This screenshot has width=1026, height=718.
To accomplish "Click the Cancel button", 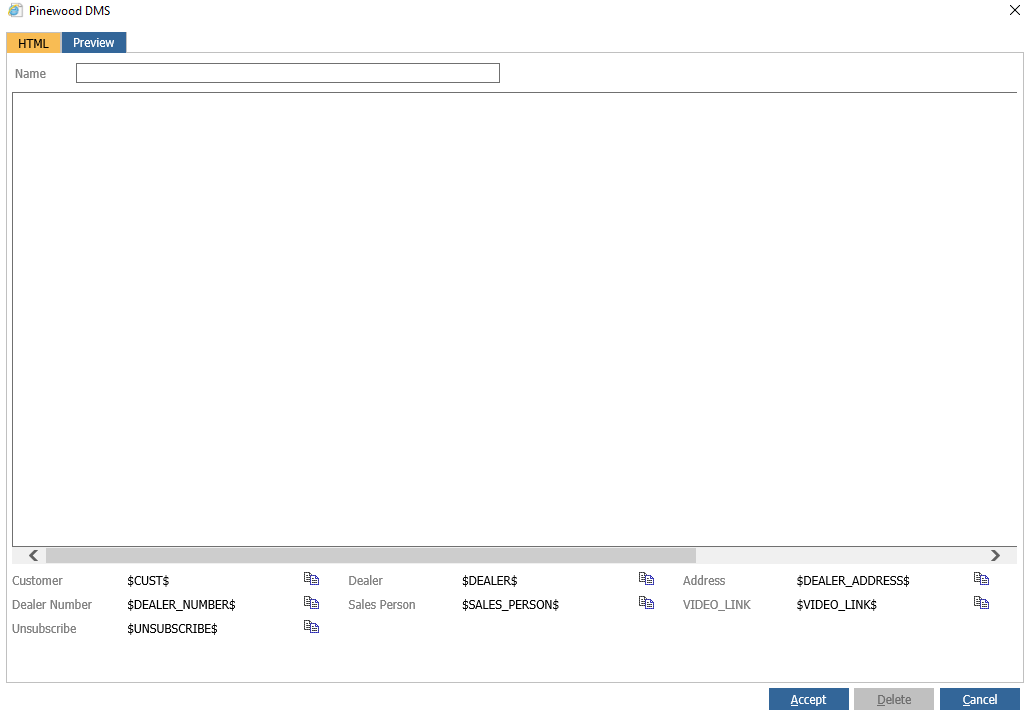I will [980, 699].
